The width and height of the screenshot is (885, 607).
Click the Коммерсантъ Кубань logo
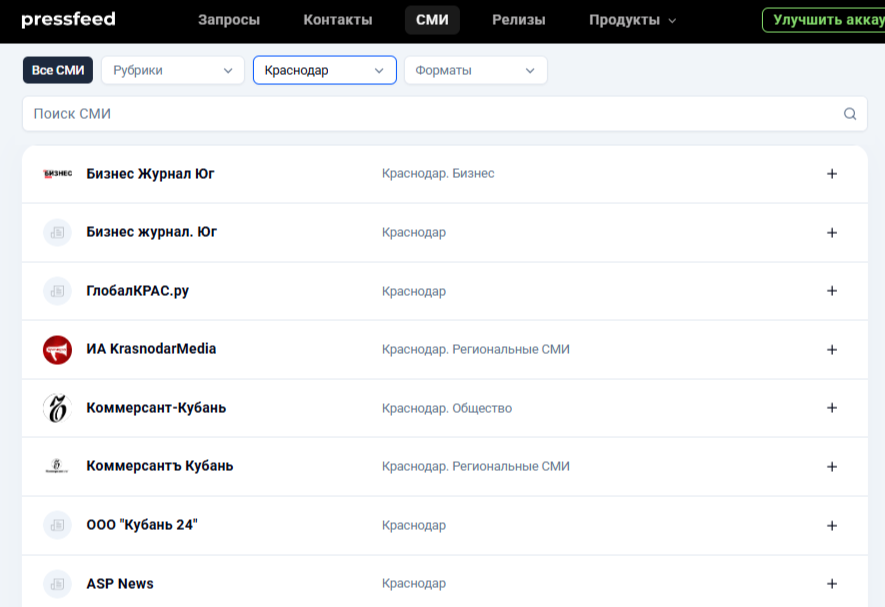click(x=57, y=466)
